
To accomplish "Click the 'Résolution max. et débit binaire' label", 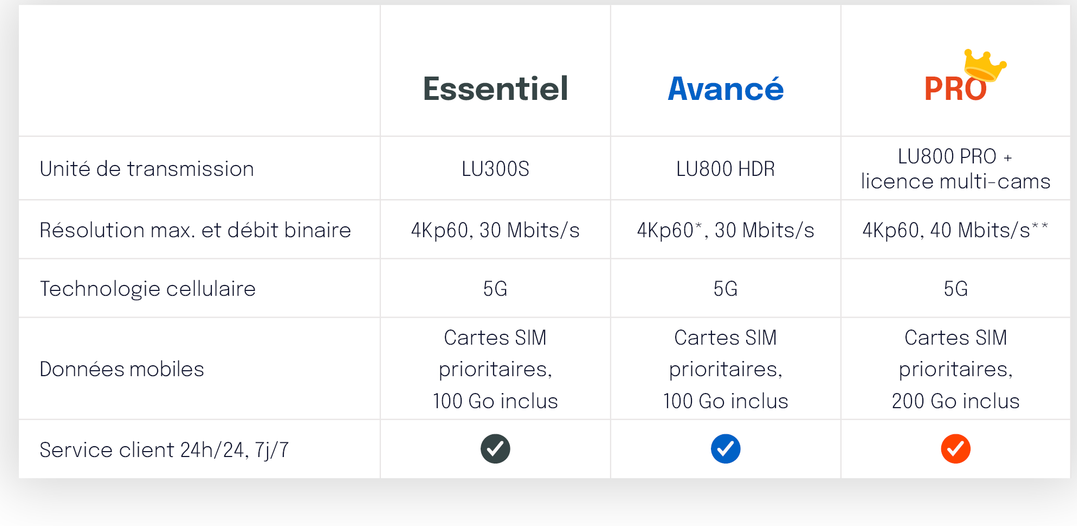I will pos(195,230).
